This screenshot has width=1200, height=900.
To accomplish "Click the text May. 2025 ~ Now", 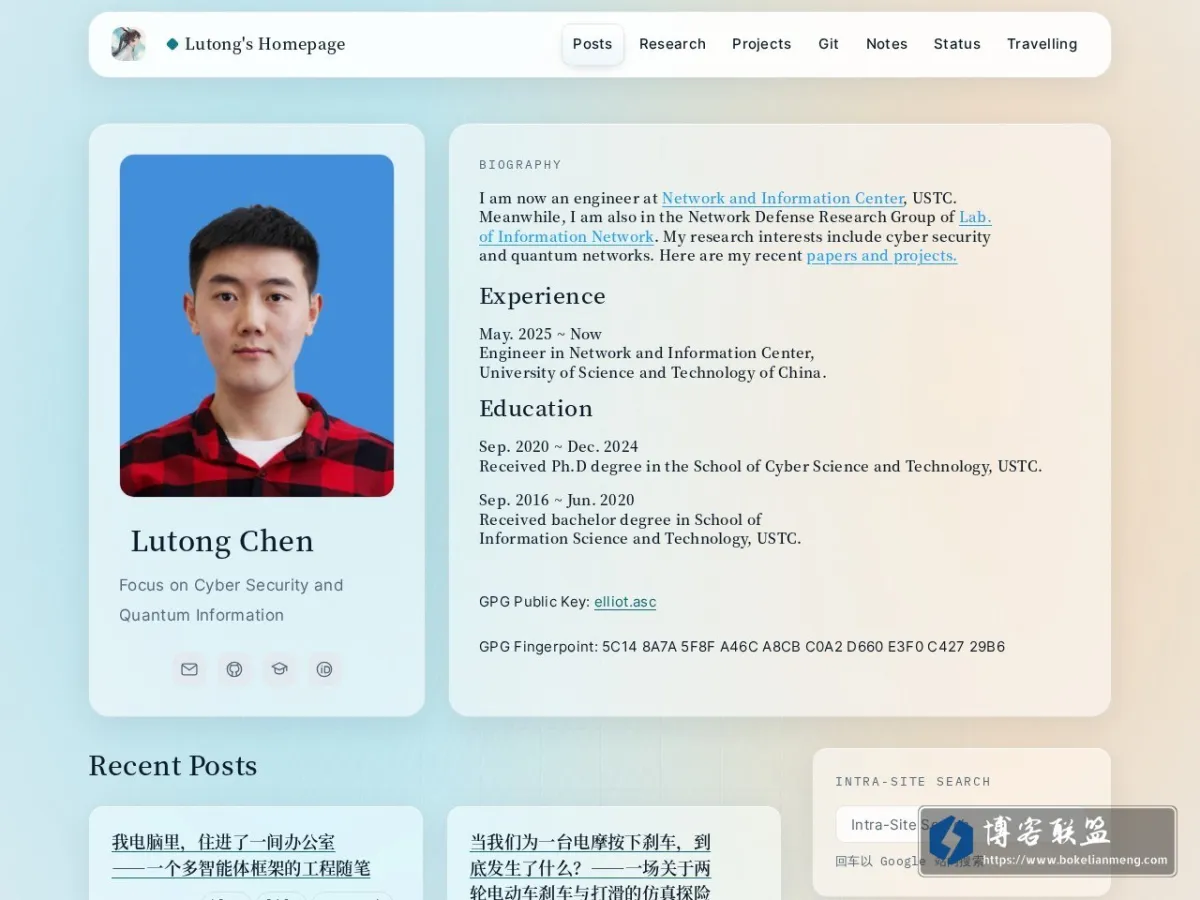I will click(x=540, y=334).
